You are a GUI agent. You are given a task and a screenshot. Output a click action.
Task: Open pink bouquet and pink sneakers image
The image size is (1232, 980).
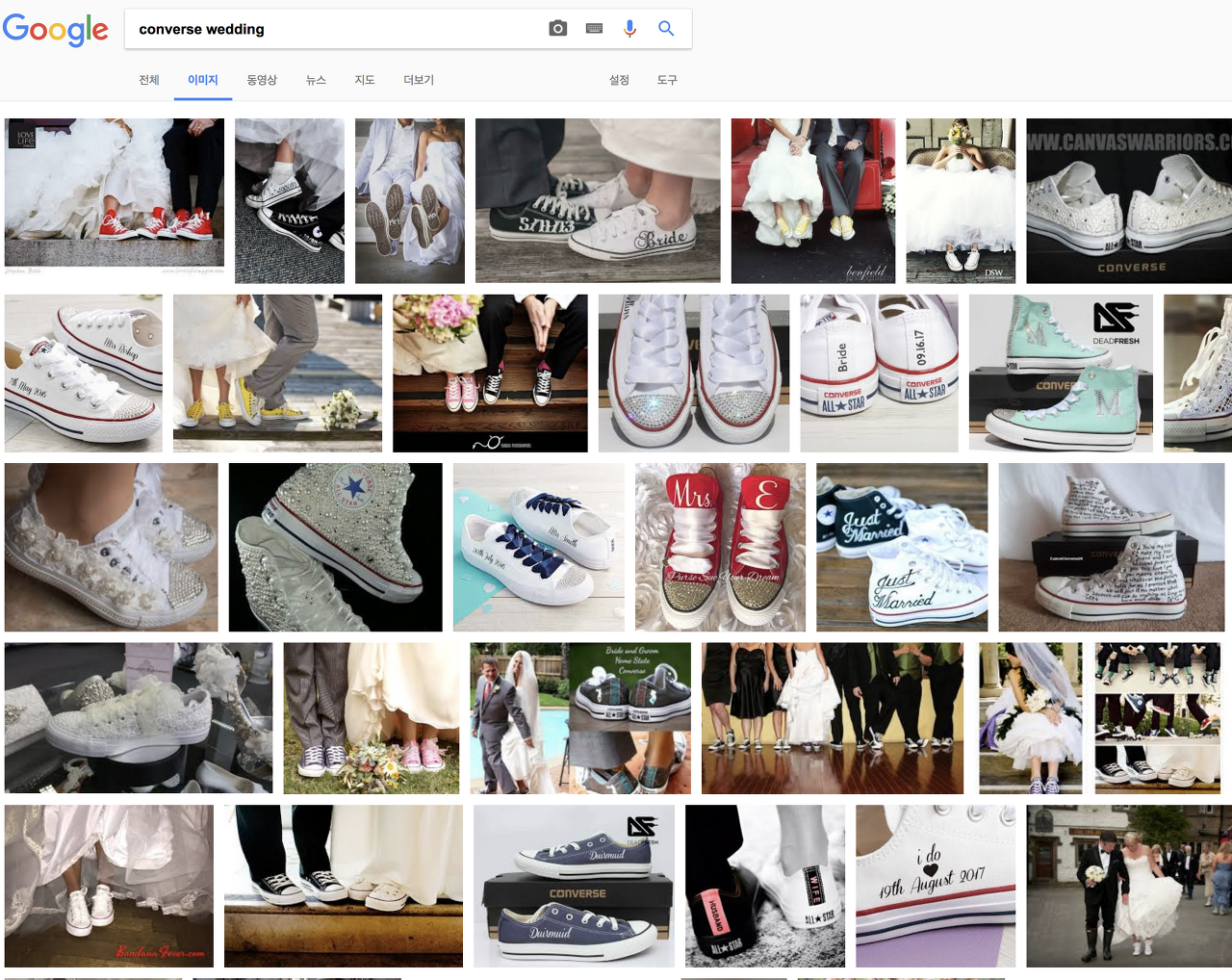[x=490, y=374]
